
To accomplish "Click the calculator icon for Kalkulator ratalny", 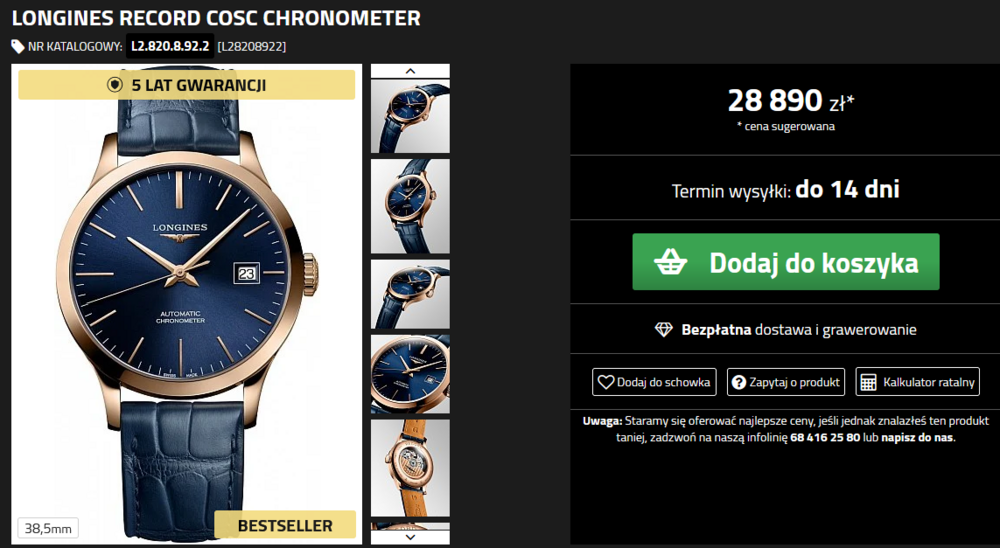I will (868, 382).
